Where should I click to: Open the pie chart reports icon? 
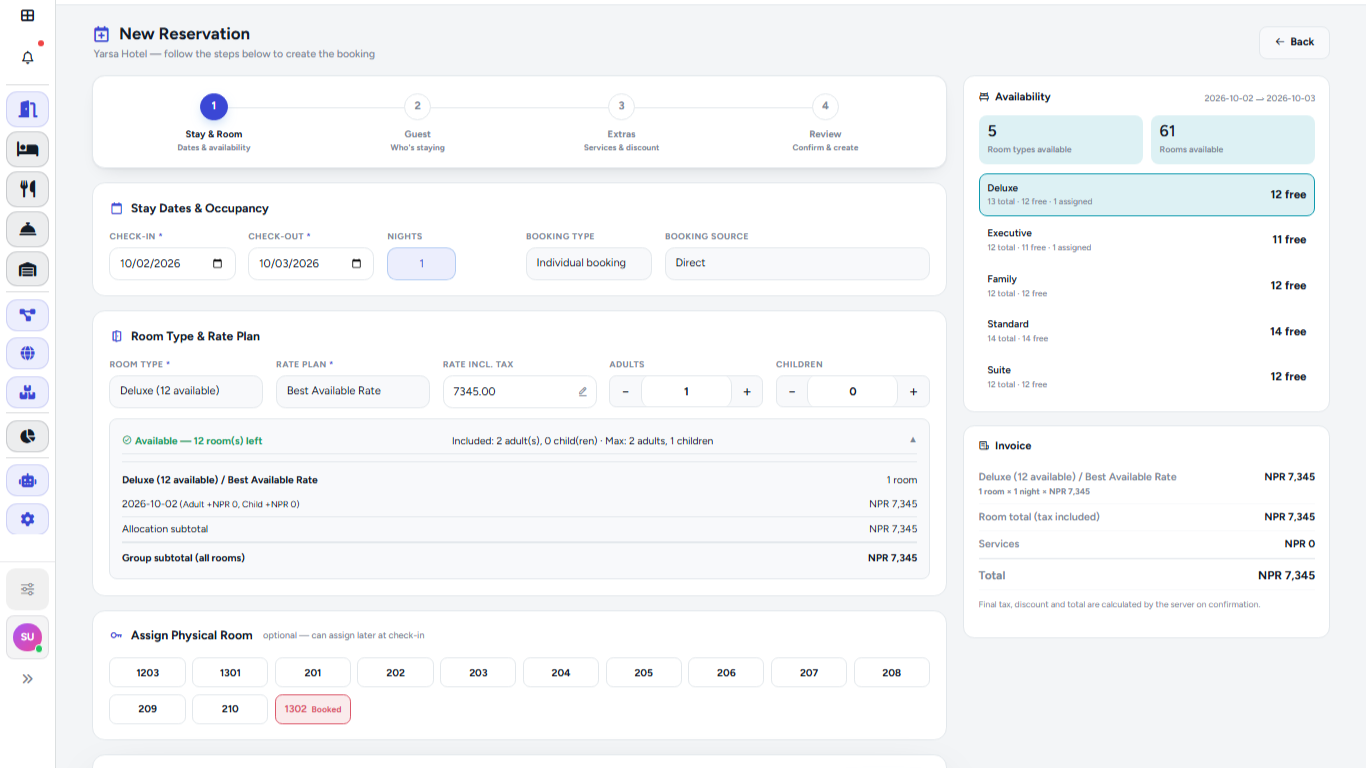(27, 436)
